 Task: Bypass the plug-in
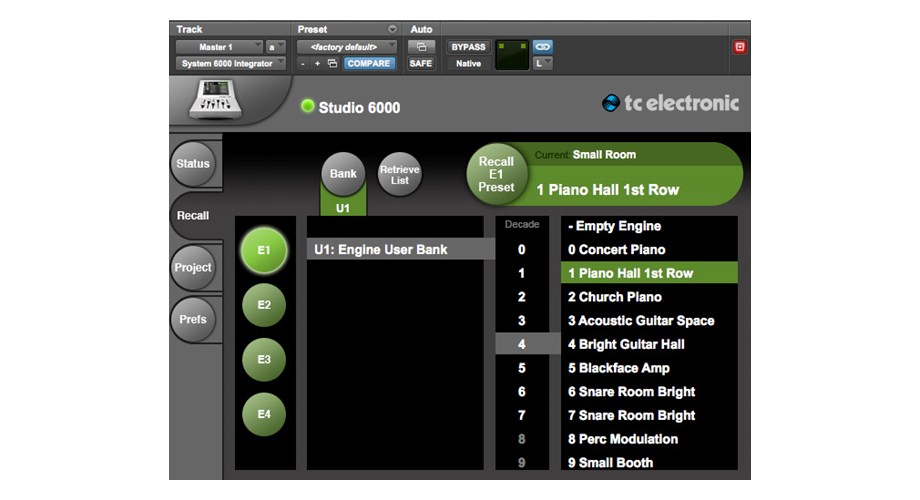(x=468, y=47)
